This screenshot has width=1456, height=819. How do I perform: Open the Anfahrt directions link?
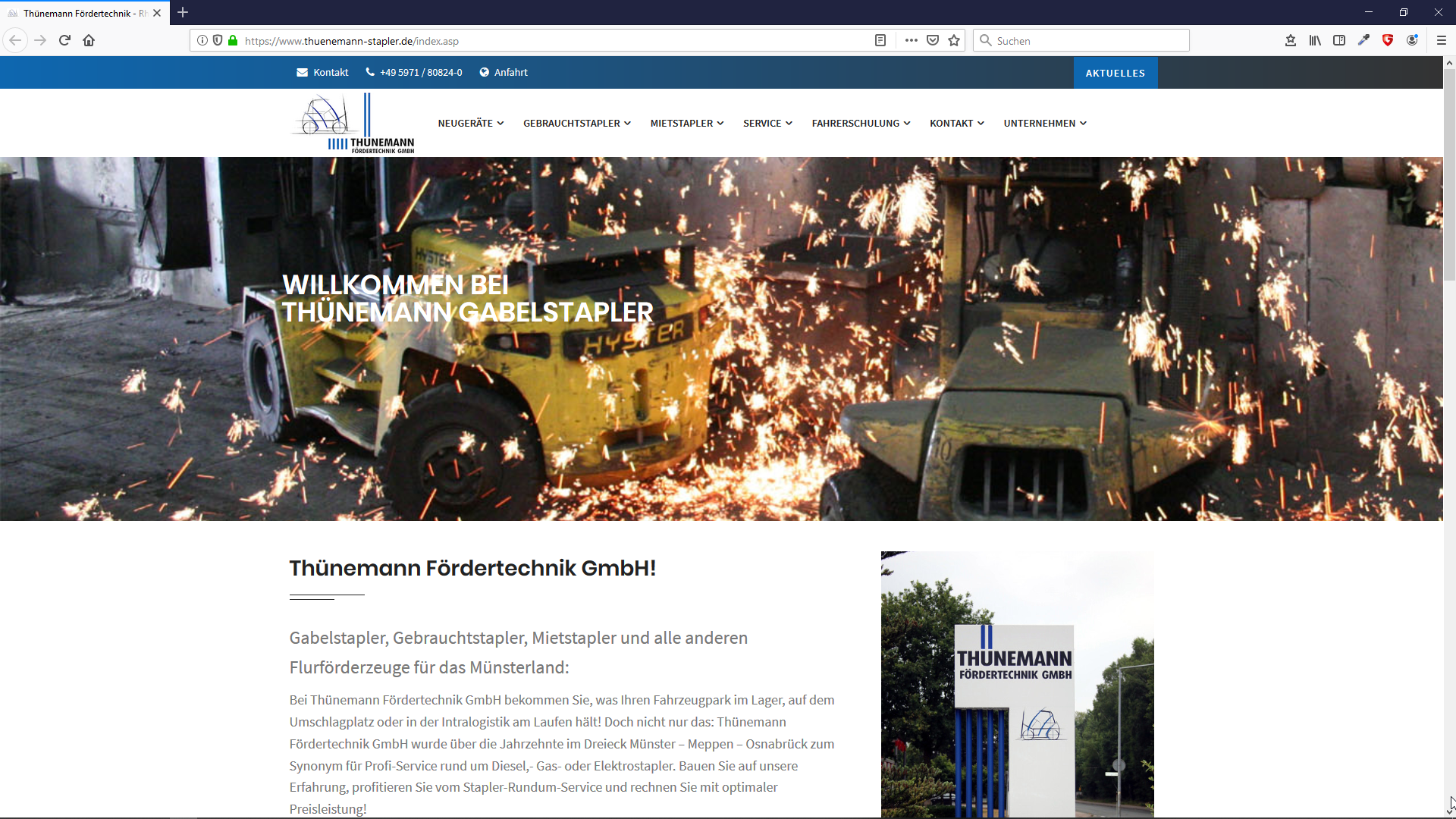click(x=504, y=72)
